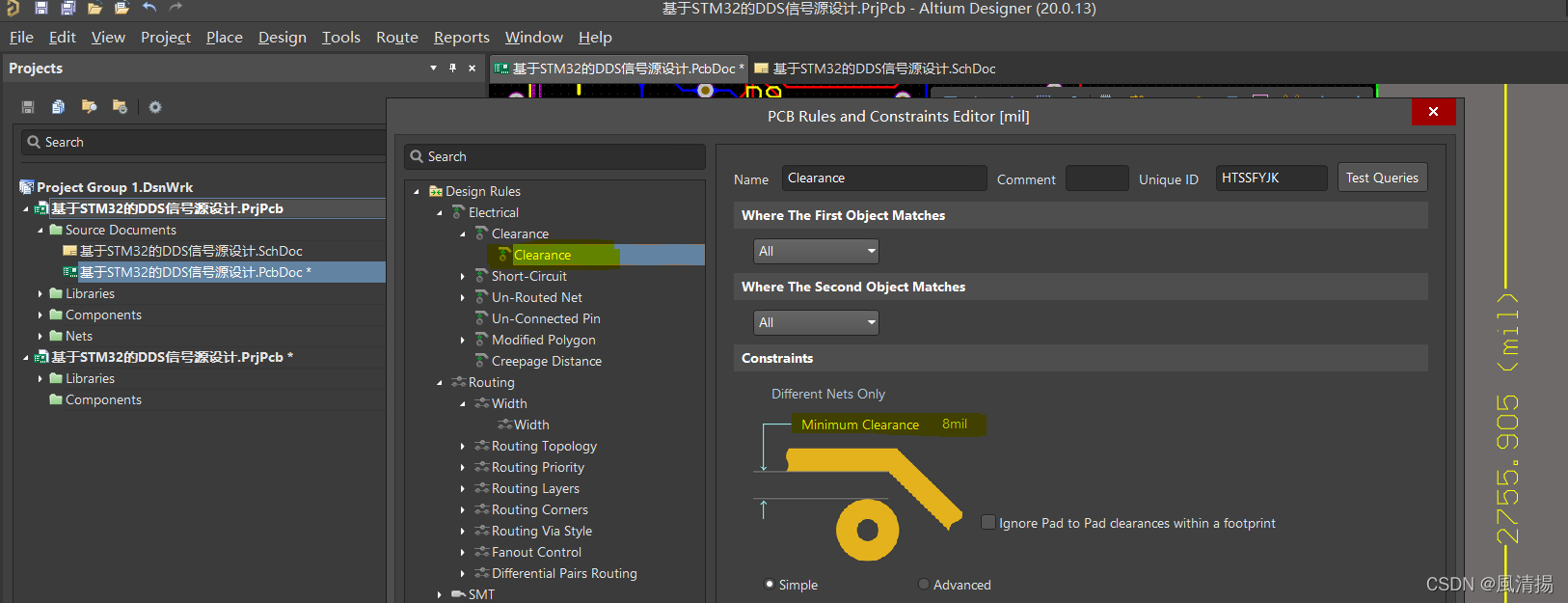Click the Electrical category icon in the rules tree
1568x603 pixels.
[x=459, y=212]
